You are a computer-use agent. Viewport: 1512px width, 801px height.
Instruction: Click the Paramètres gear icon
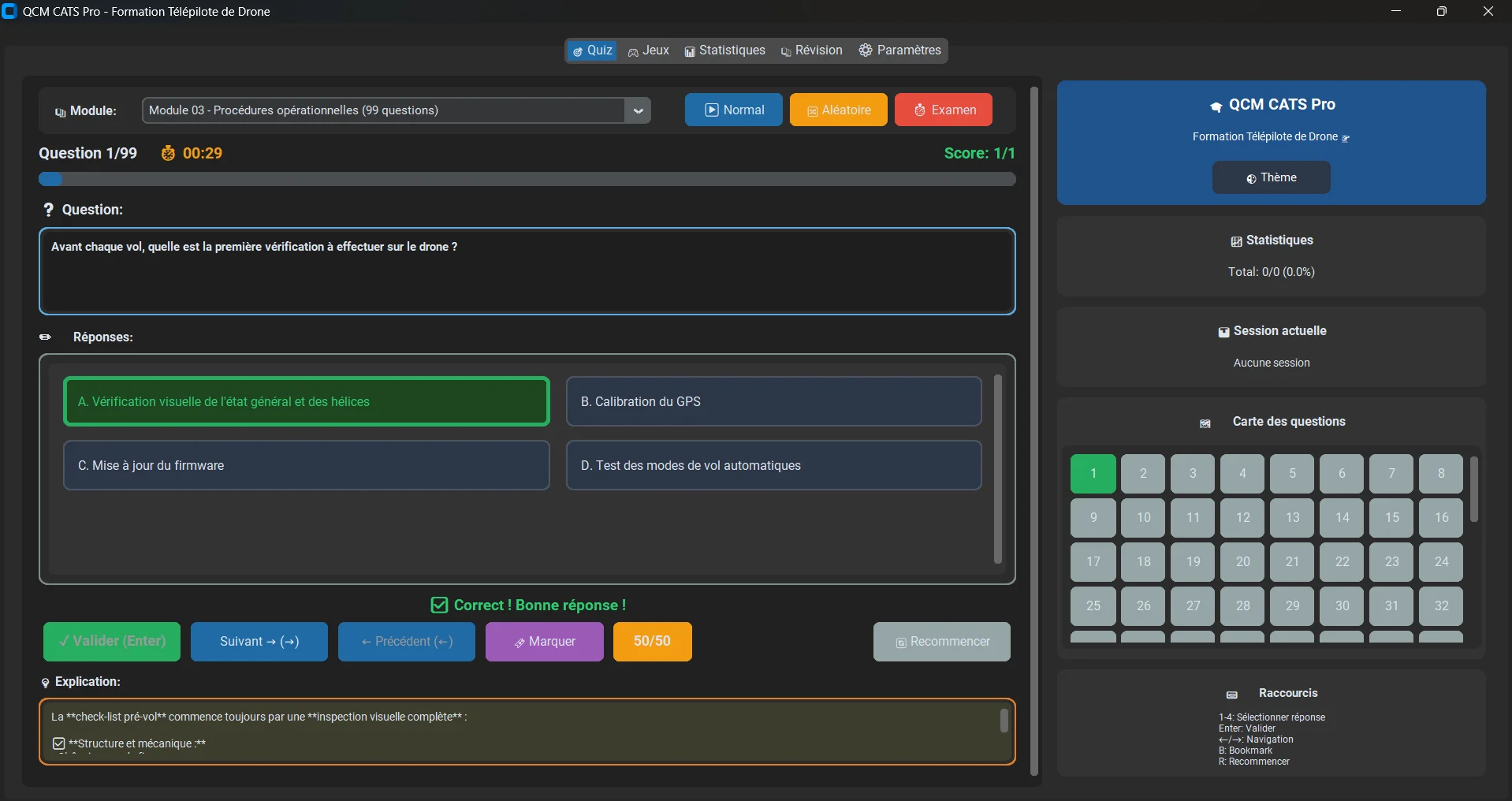click(866, 50)
